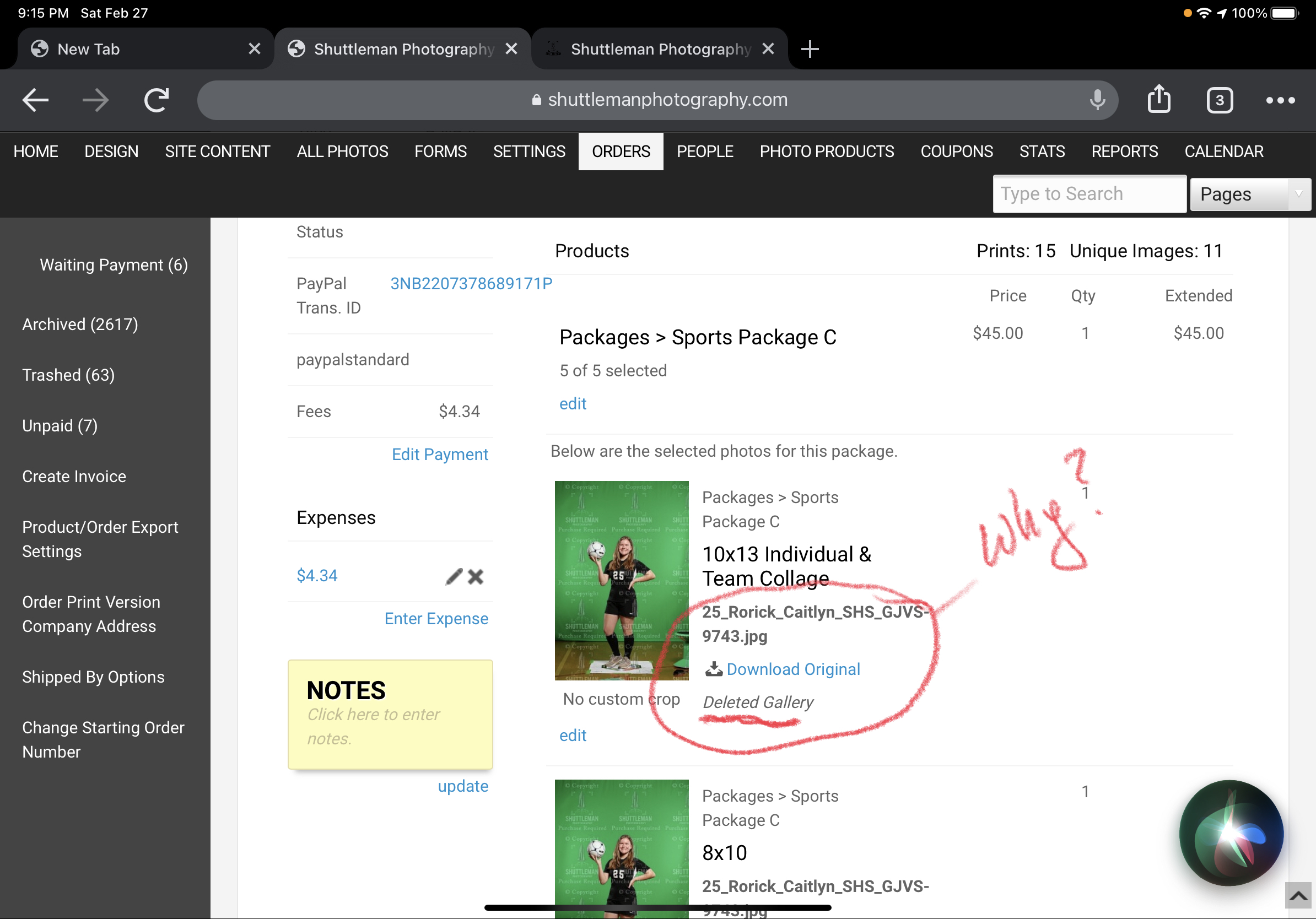
Task: Click the scroll-to-top arrow button
Action: pyautogui.click(x=1298, y=895)
